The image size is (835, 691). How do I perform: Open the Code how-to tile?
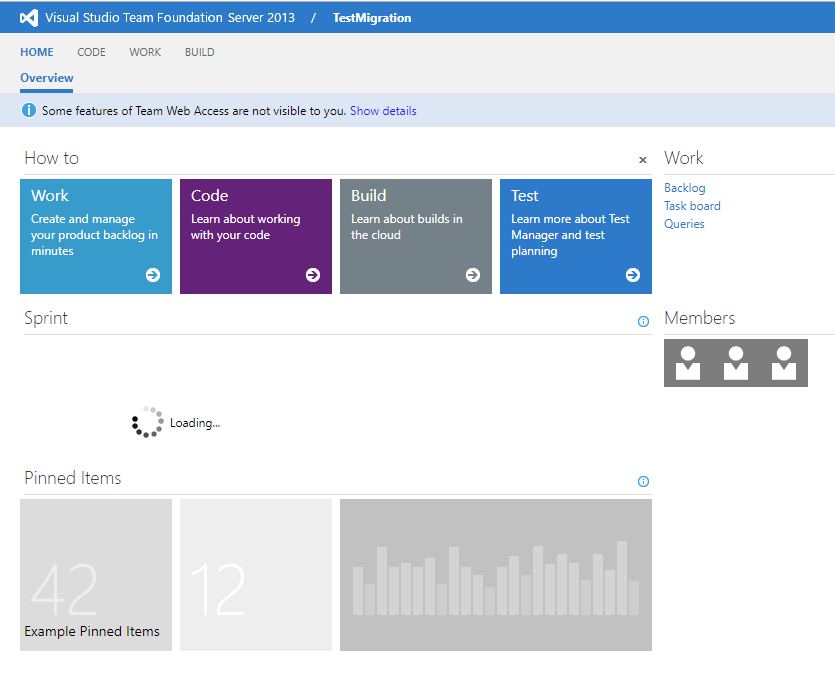256,236
